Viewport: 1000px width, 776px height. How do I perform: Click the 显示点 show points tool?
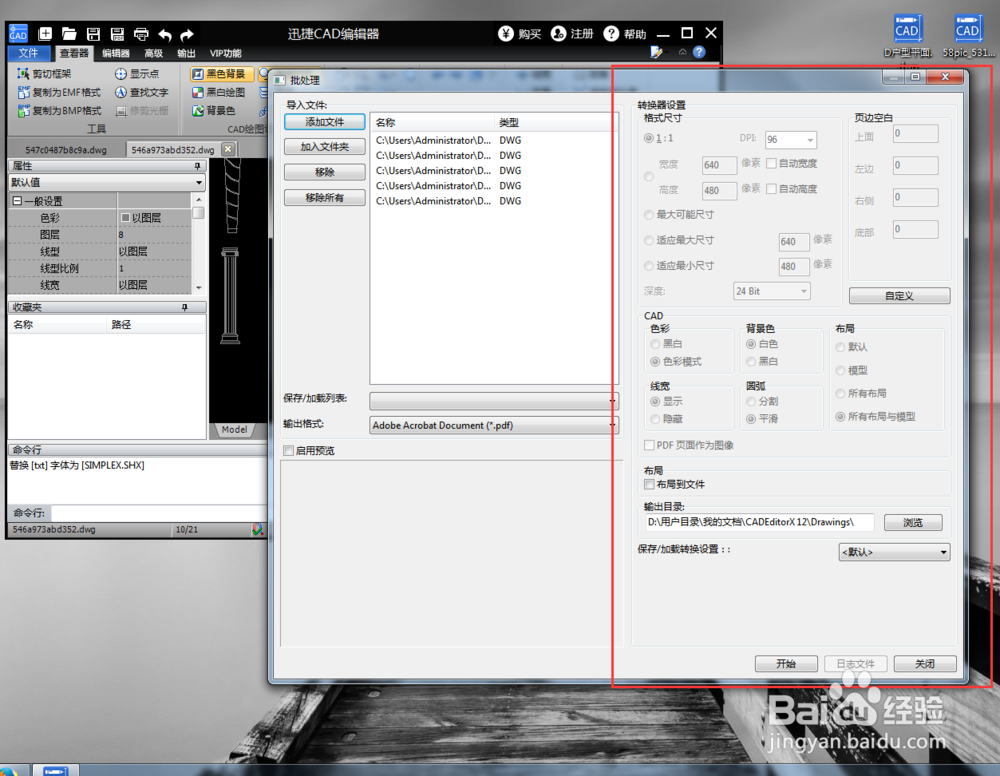(137, 74)
